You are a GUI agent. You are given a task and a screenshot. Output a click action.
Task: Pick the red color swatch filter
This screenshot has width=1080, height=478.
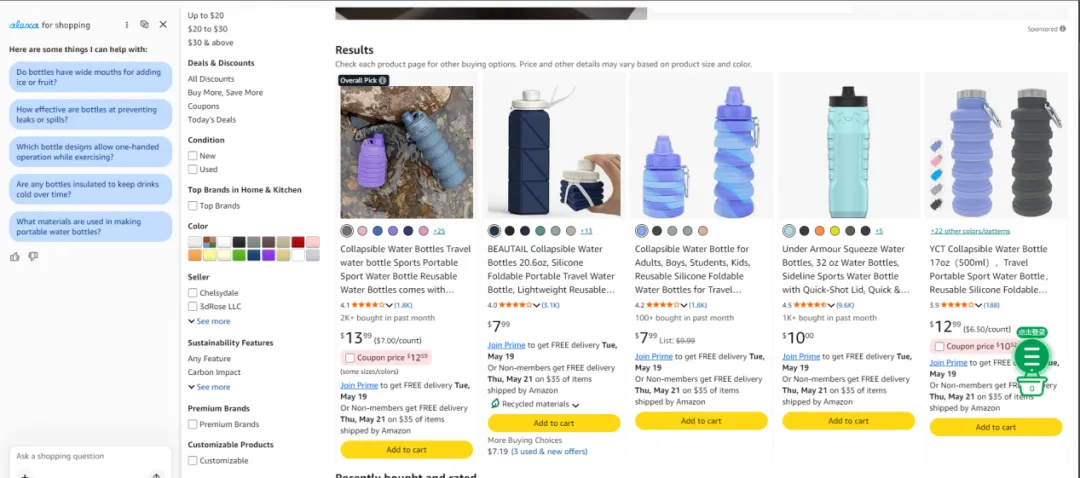(x=297, y=242)
